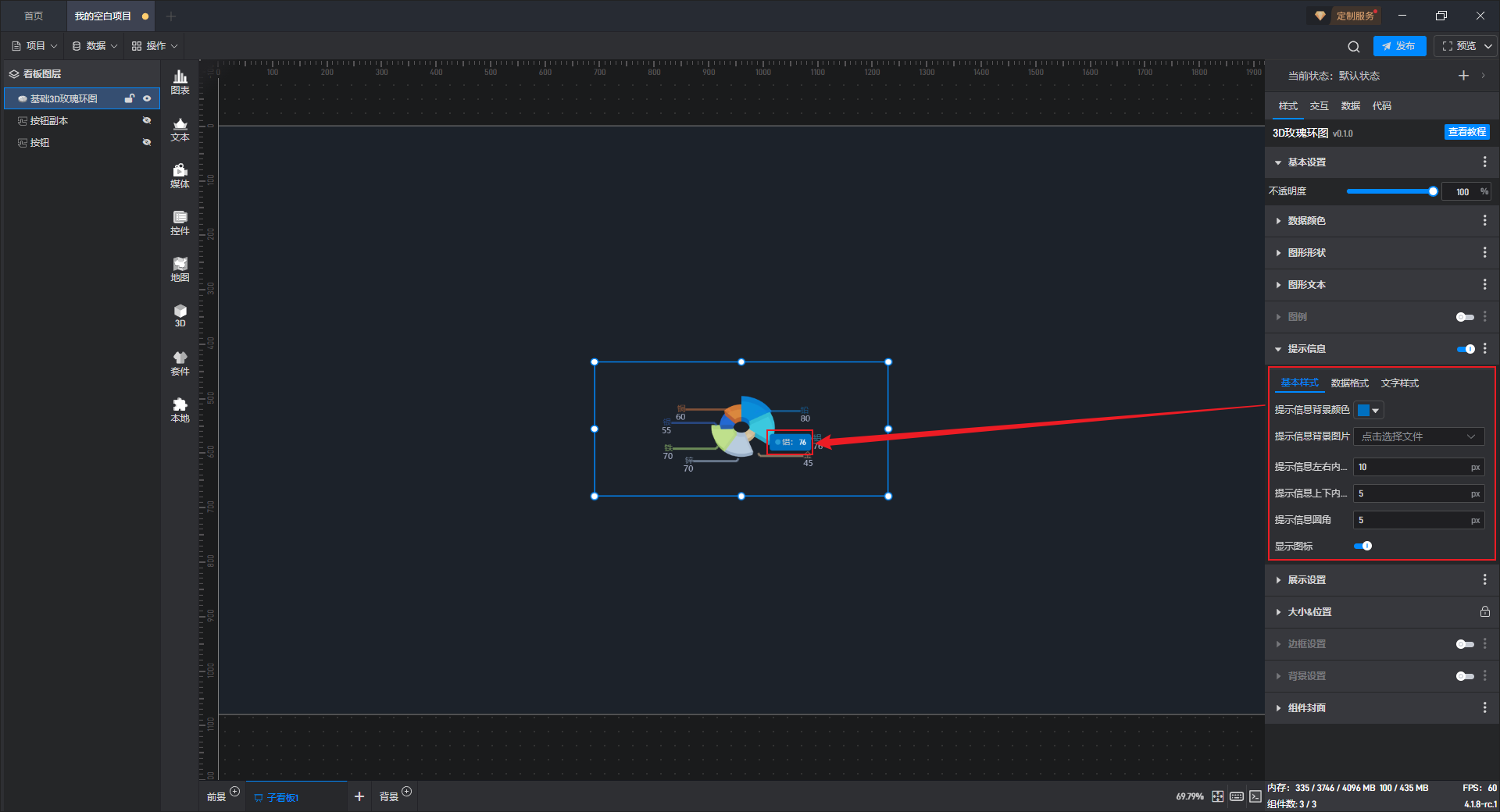
Task: Open the 提示信息背景颜色 color swatch
Action: 1368,410
